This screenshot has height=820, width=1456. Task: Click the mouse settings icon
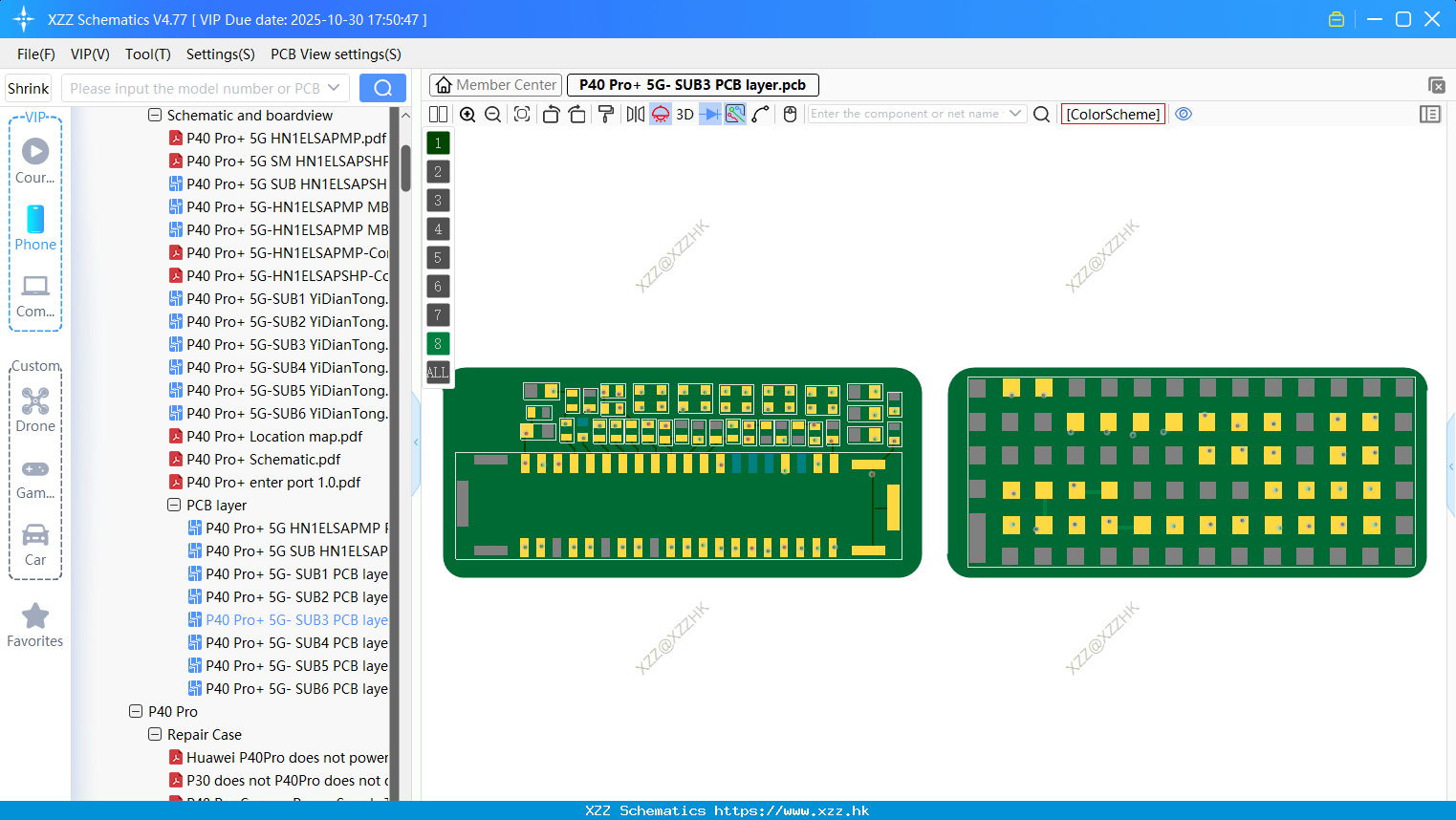[x=790, y=114]
